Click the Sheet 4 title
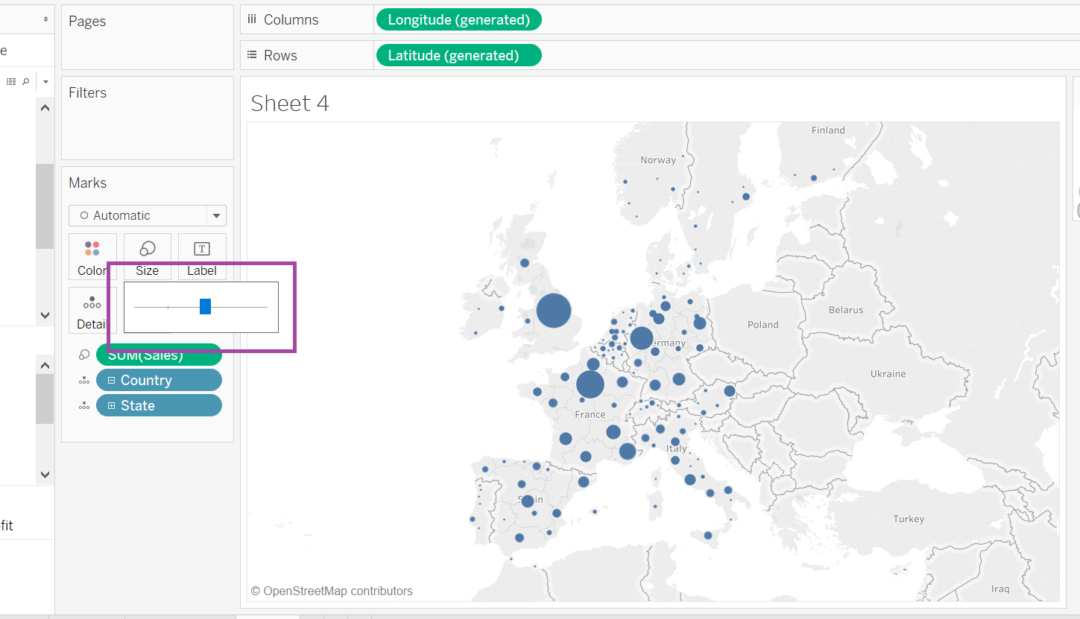Screen dimensions: 1080x619 click(290, 103)
